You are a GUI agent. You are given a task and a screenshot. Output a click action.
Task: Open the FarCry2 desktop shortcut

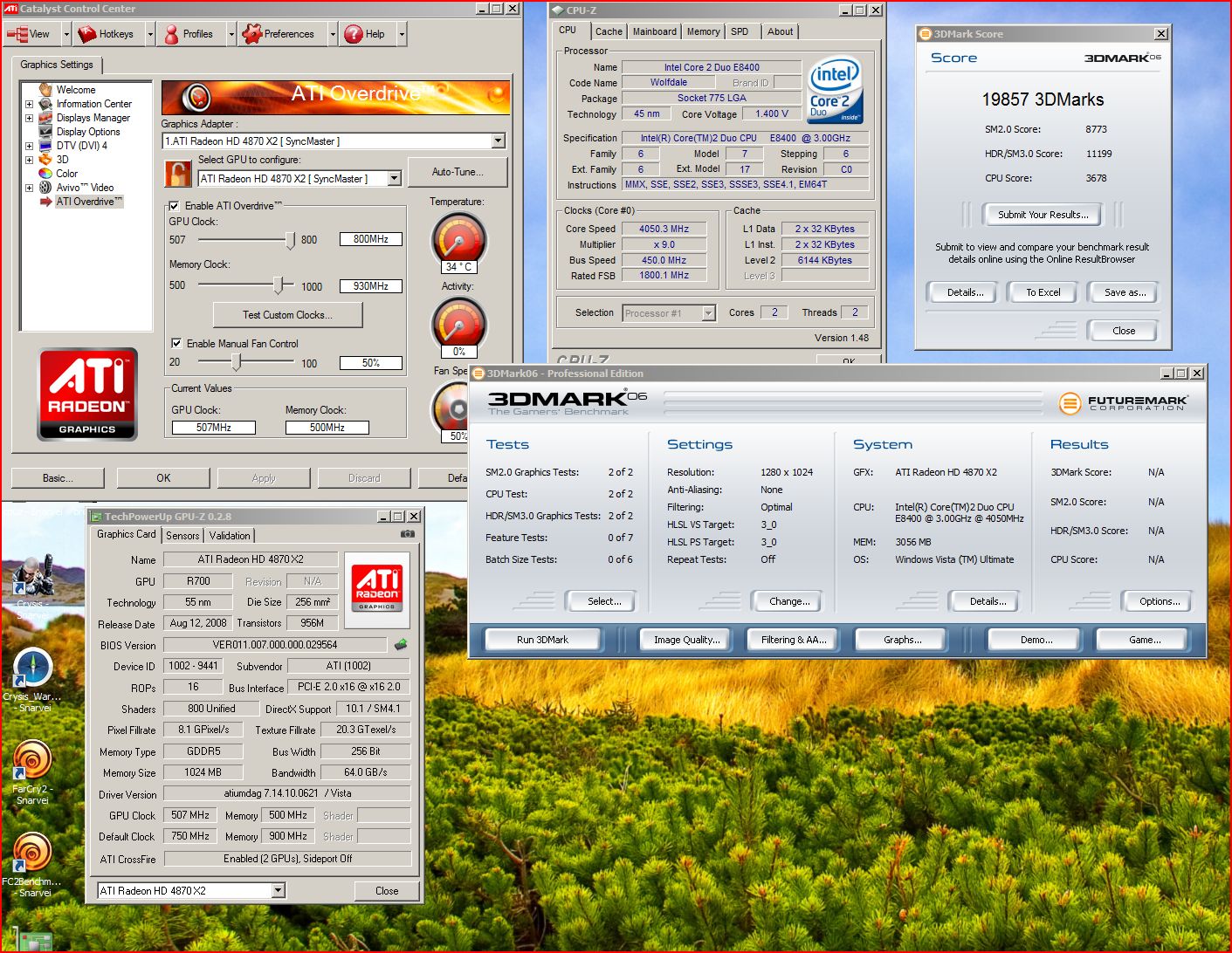32,773
